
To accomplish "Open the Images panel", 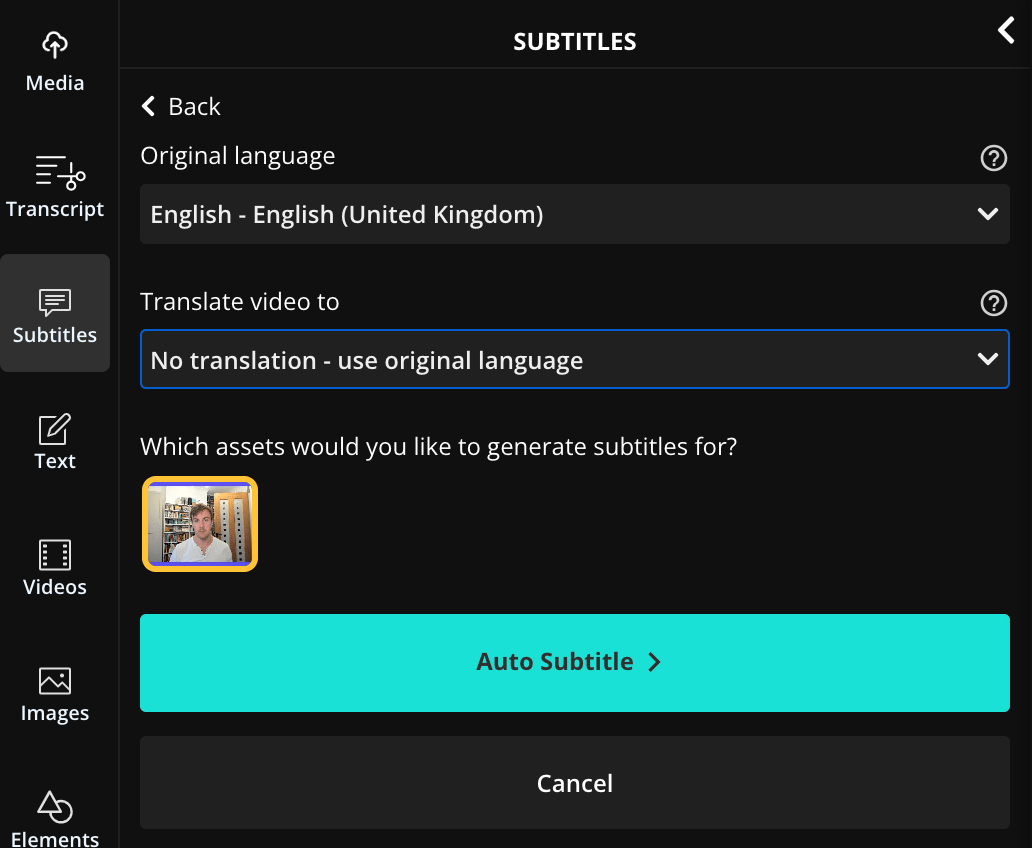I will click(x=55, y=693).
